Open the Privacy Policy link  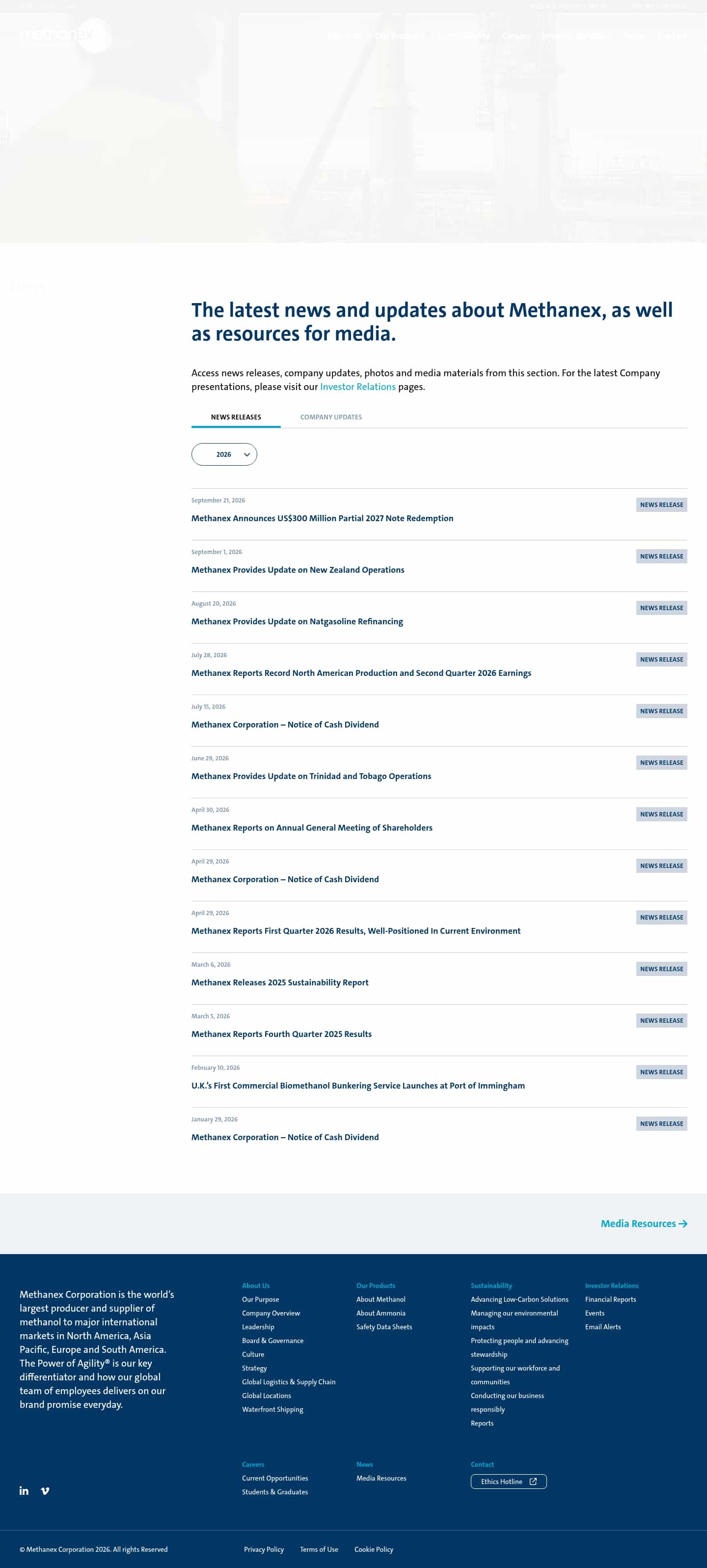[x=264, y=1549]
